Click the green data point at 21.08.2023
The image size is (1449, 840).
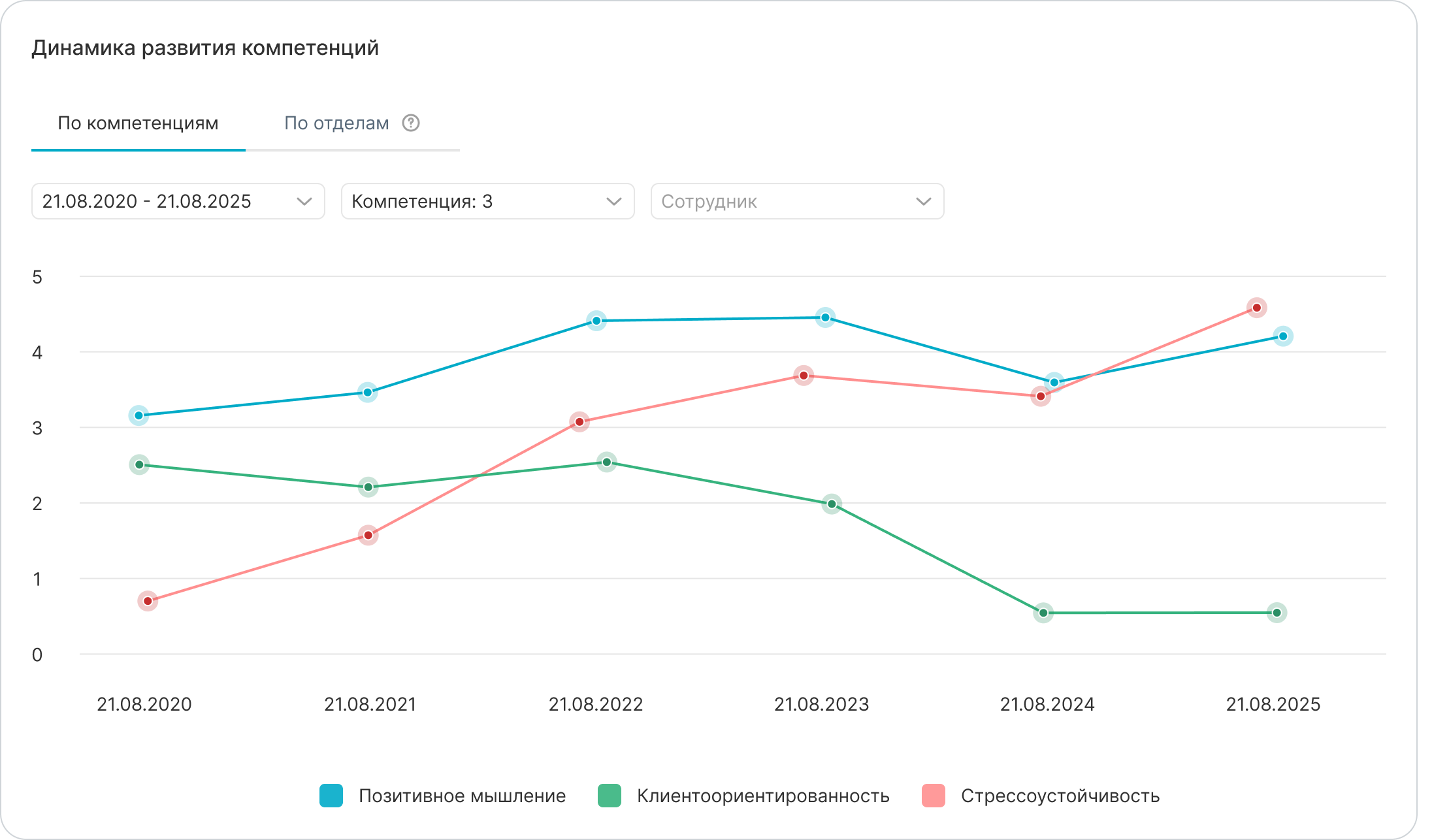click(832, 504)
